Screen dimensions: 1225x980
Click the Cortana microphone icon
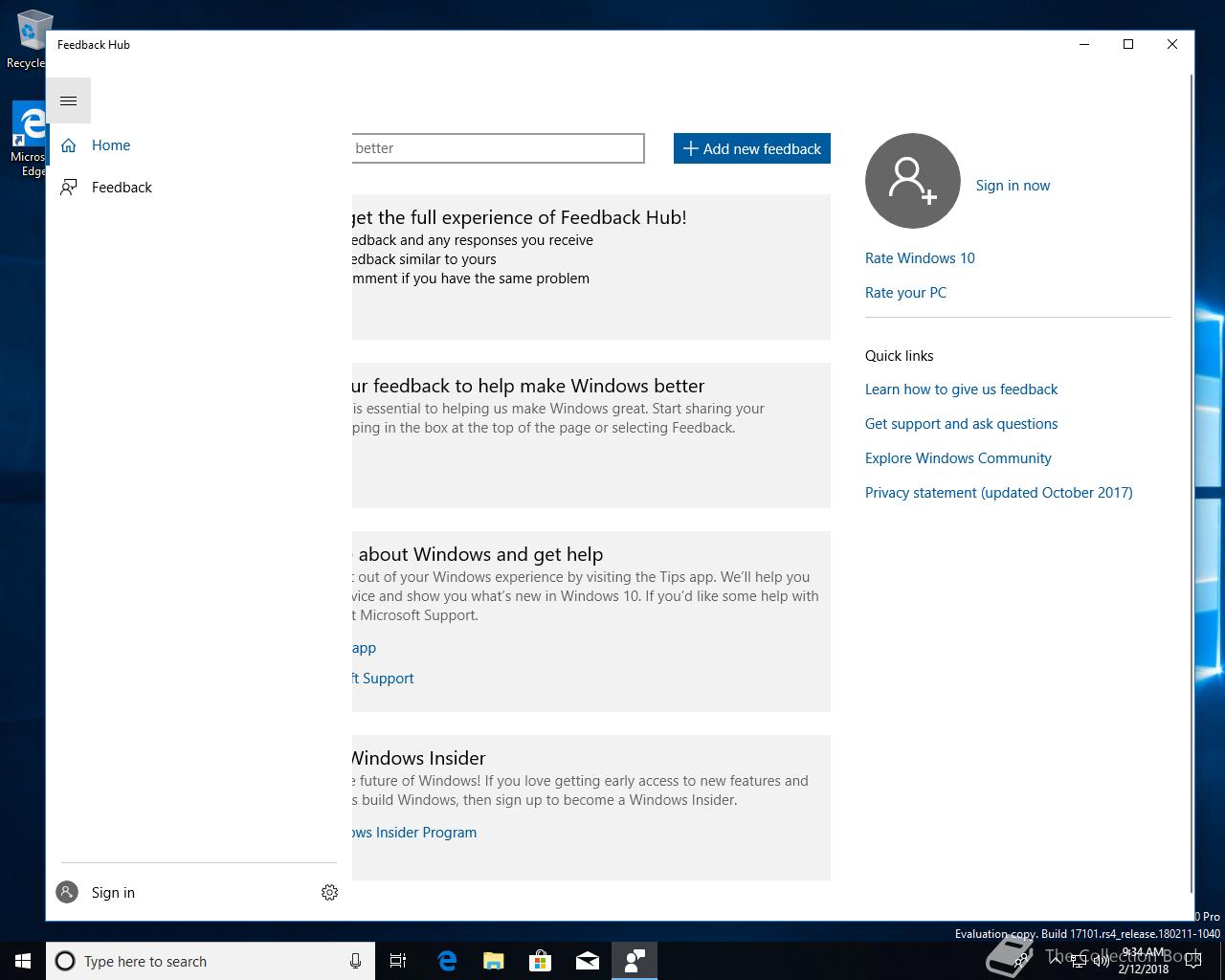coord(355,961)
